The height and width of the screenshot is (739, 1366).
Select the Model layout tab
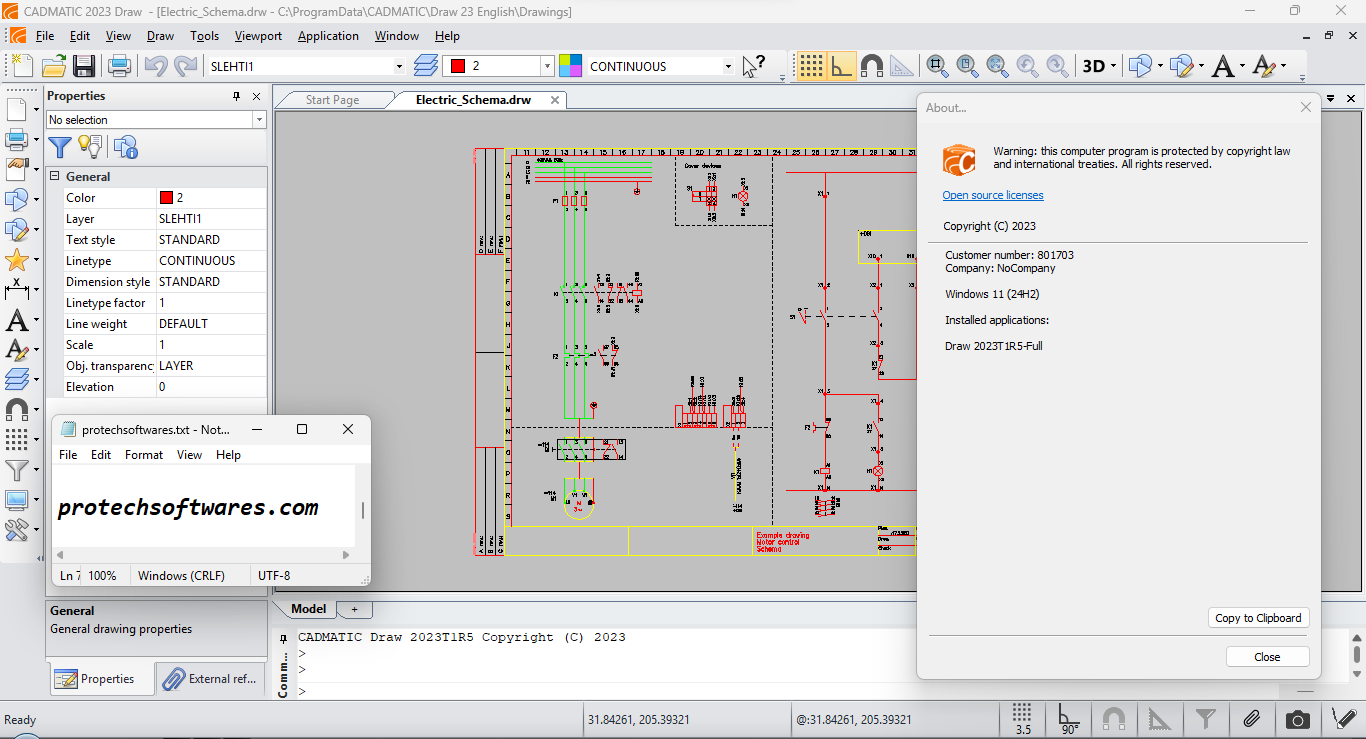(308, 608)
